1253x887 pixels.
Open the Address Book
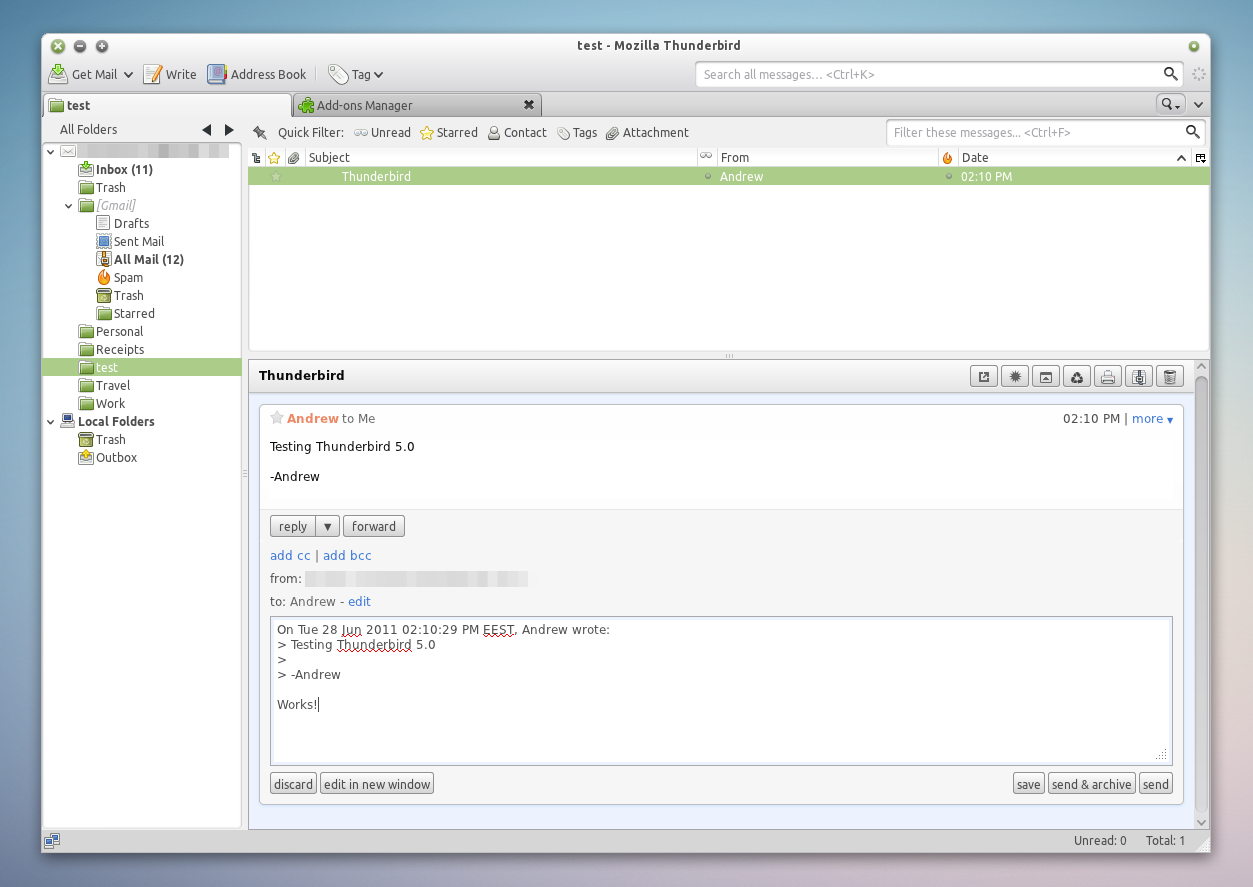coord(257,74)
